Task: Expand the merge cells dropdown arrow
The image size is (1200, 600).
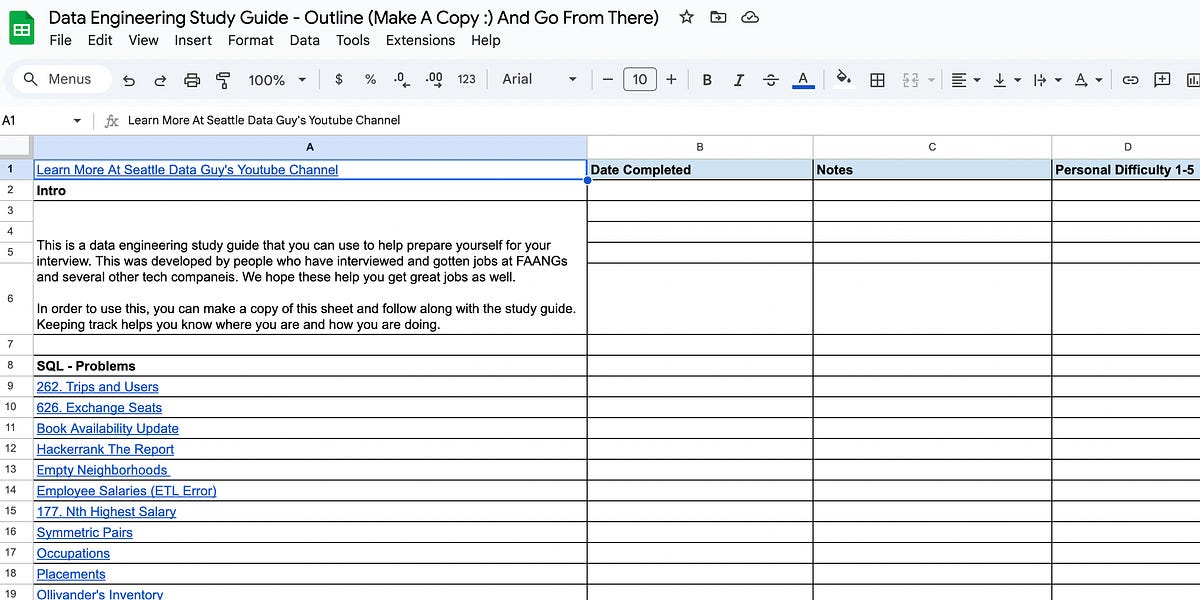Action: [x=932, y=80]
